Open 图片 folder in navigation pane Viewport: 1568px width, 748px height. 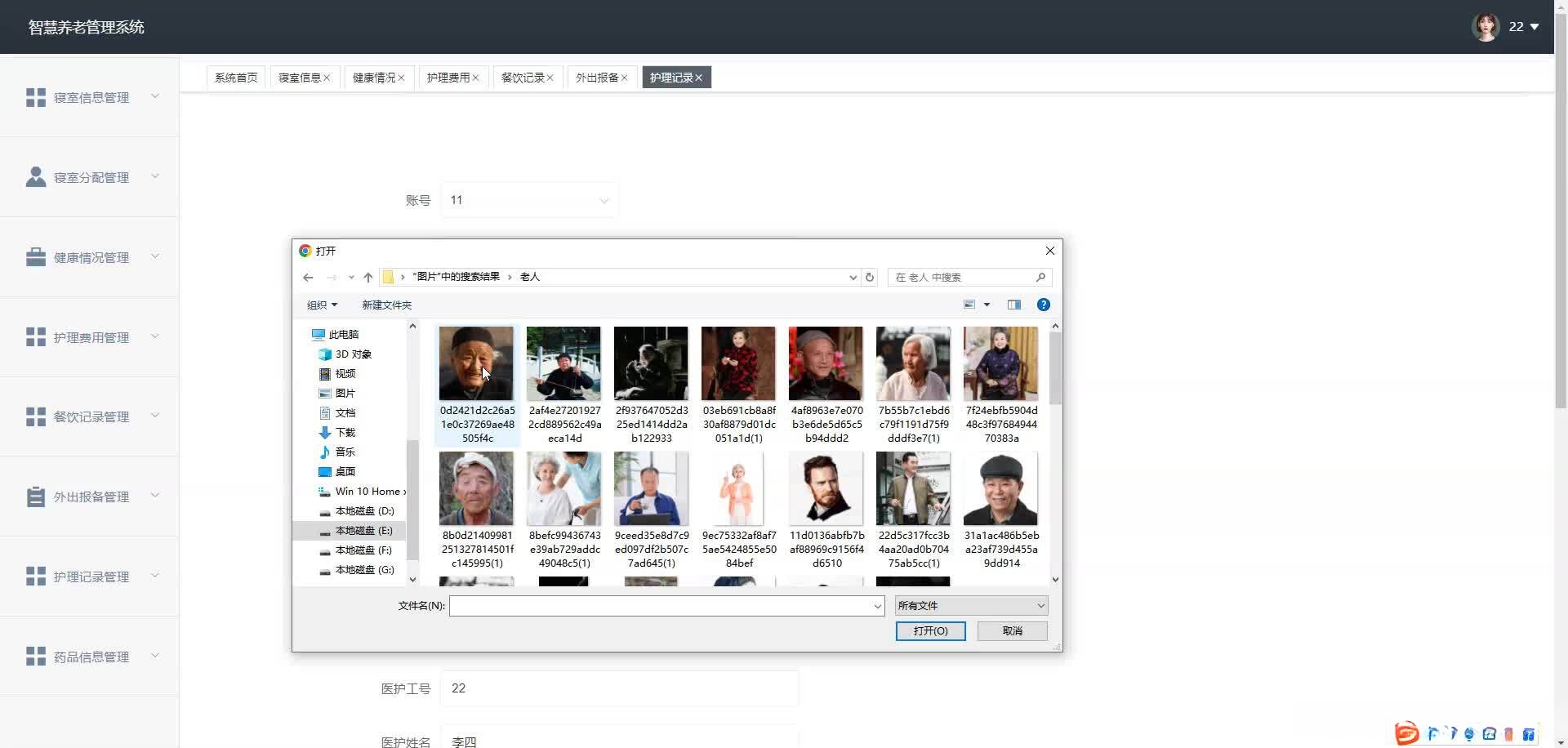tap(345, 394)
